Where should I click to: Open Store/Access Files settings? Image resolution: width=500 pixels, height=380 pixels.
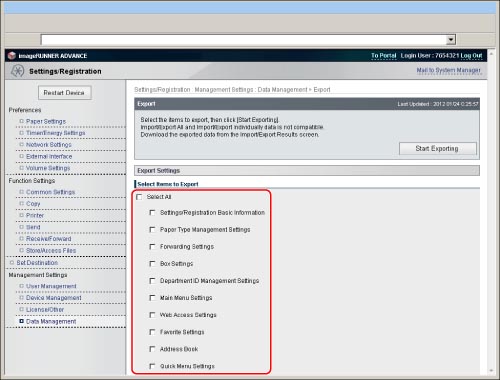[51, 250]
